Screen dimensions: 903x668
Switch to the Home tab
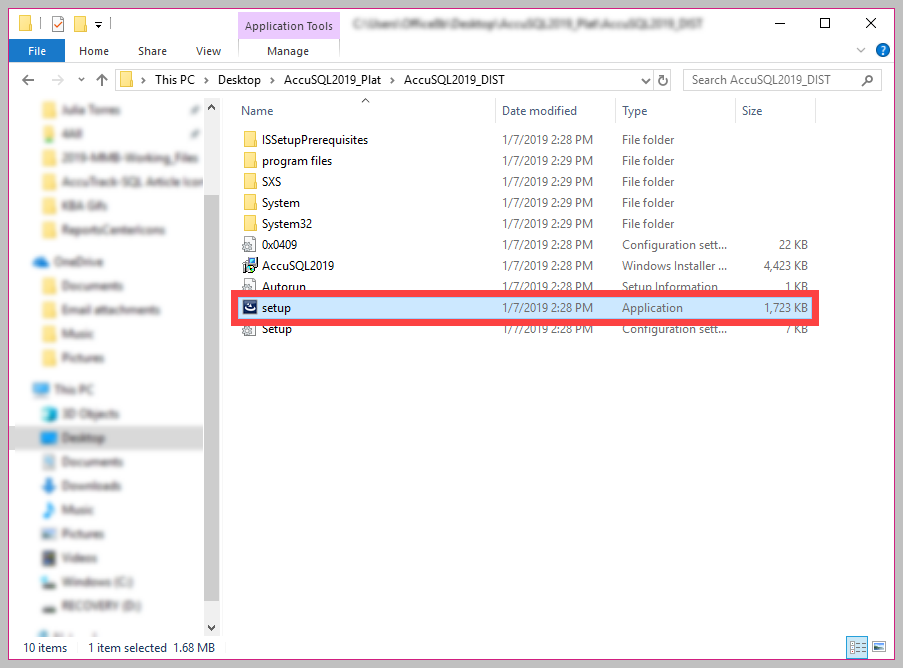[94, 51]
